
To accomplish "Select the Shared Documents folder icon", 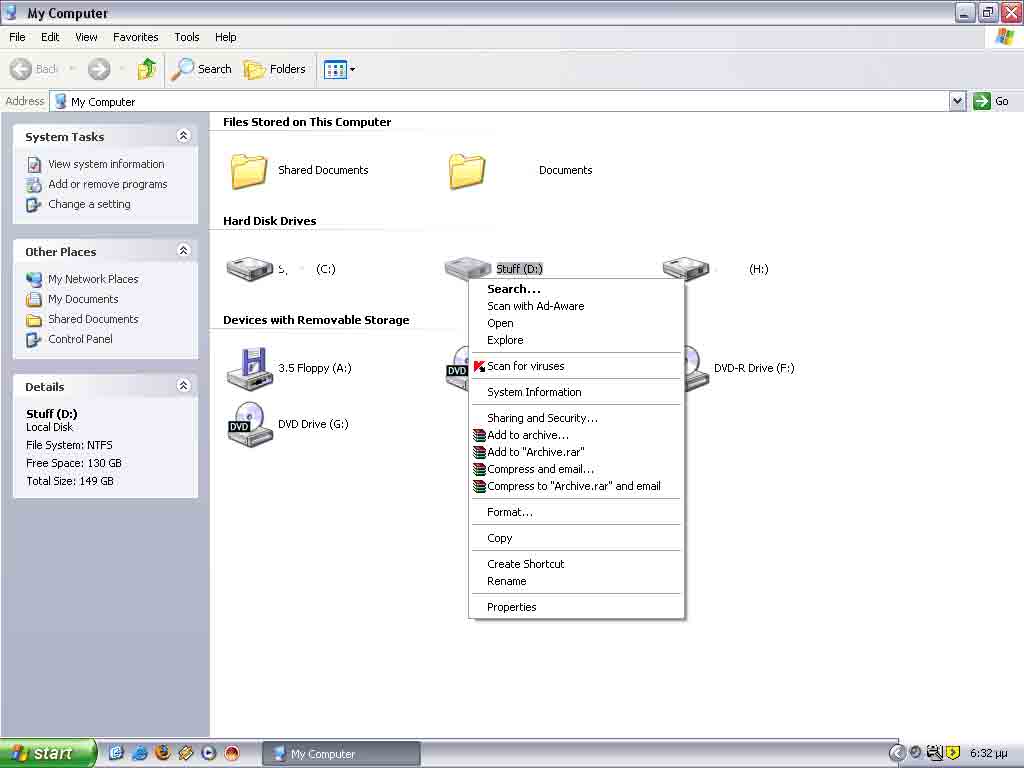I will [x=249, y=171].
